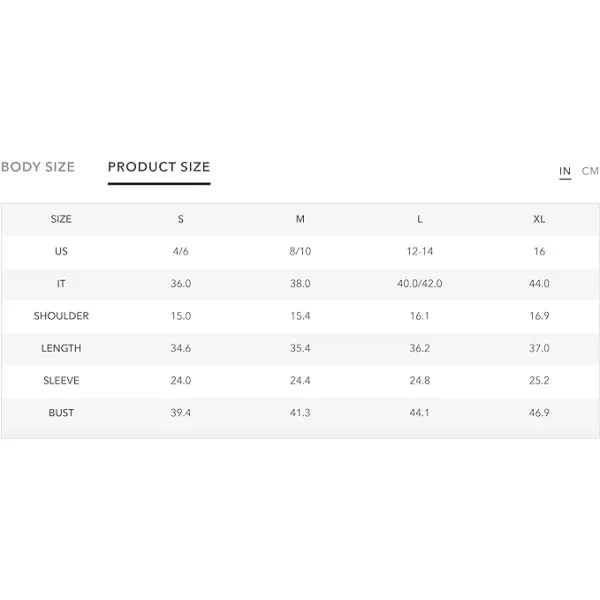This screenshot has width=600, height=600.
Task: Select the L column header
Action: coord(420,219)
